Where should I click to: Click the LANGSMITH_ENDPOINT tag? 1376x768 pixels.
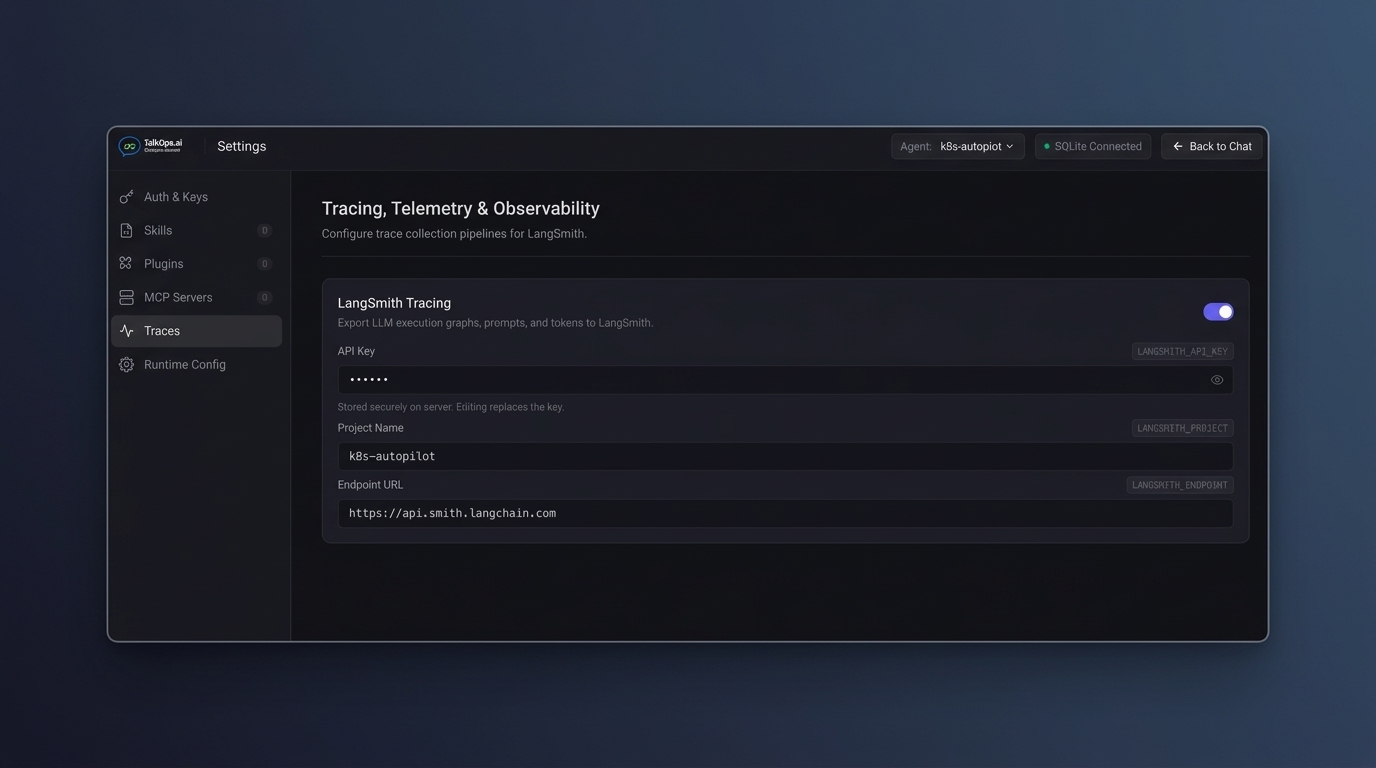click(1180, 485)
